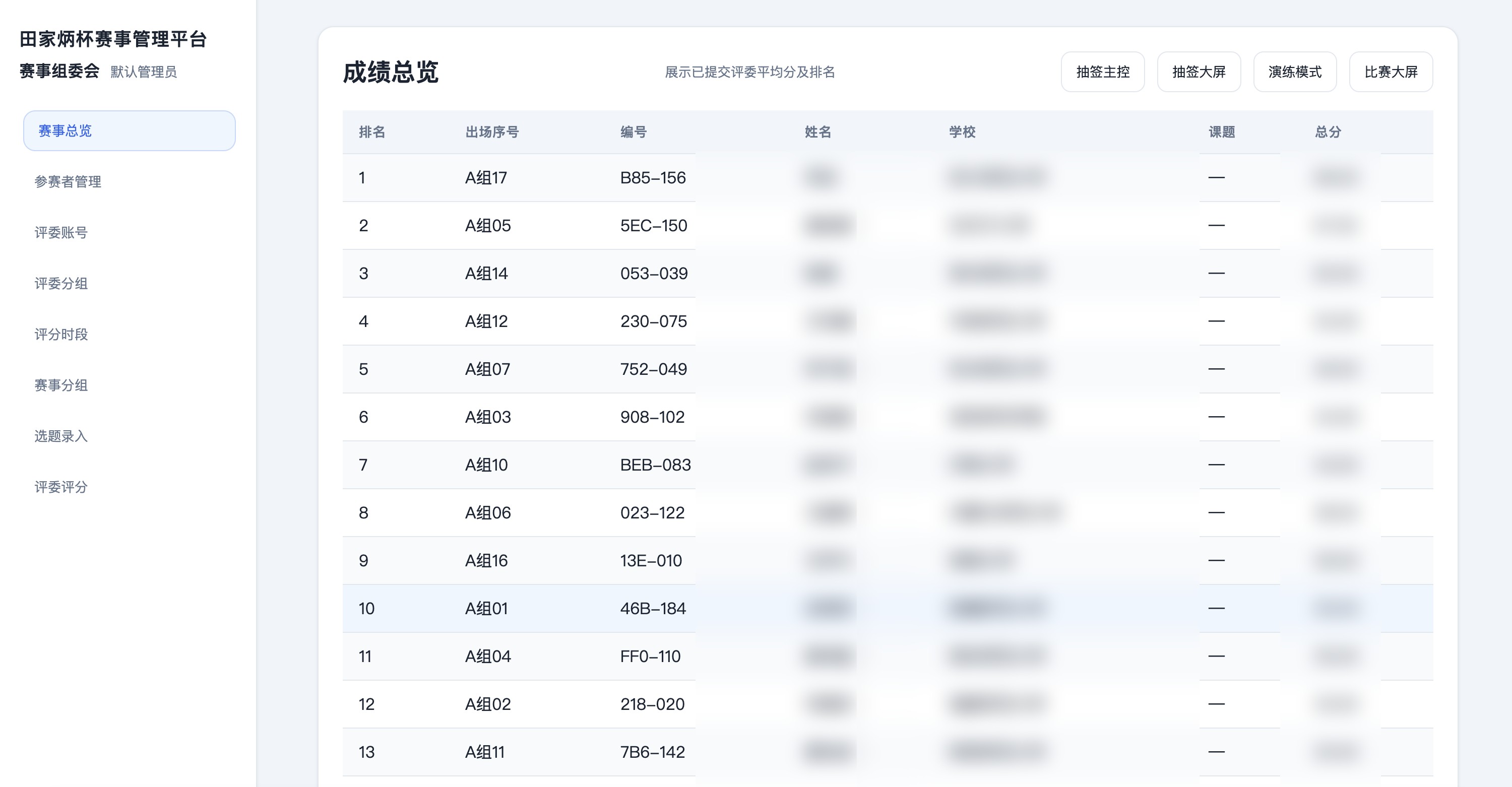This screenshot has width=1512, height=787.
Task: Select 评委分组 in the sidebar
Action: pyautogui.click(x=61, y=284)
